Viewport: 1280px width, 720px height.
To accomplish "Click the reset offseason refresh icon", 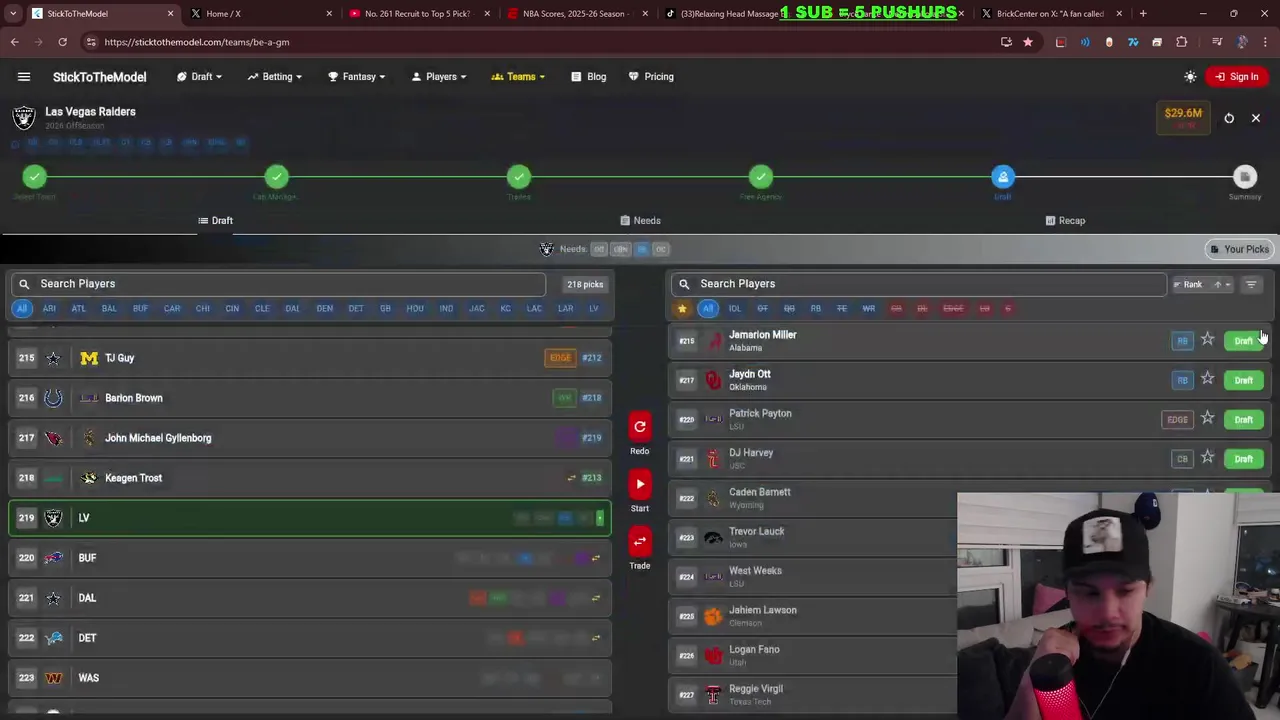I will coord(1229,118).
